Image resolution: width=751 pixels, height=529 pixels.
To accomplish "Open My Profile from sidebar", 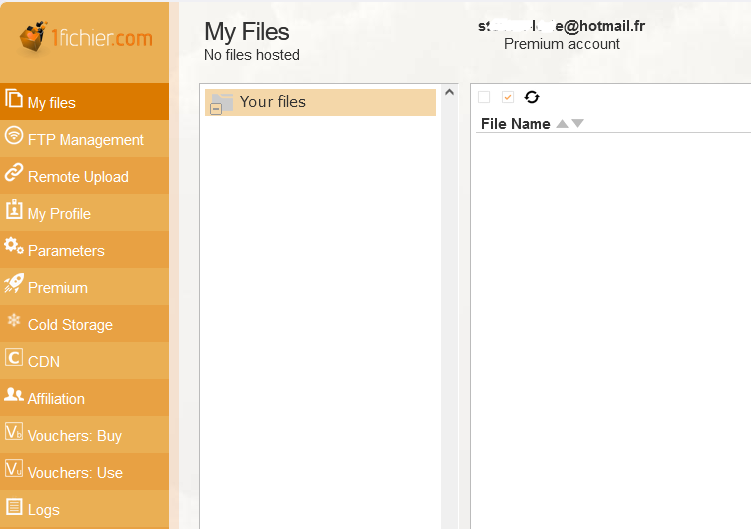I will pos(59,213).
